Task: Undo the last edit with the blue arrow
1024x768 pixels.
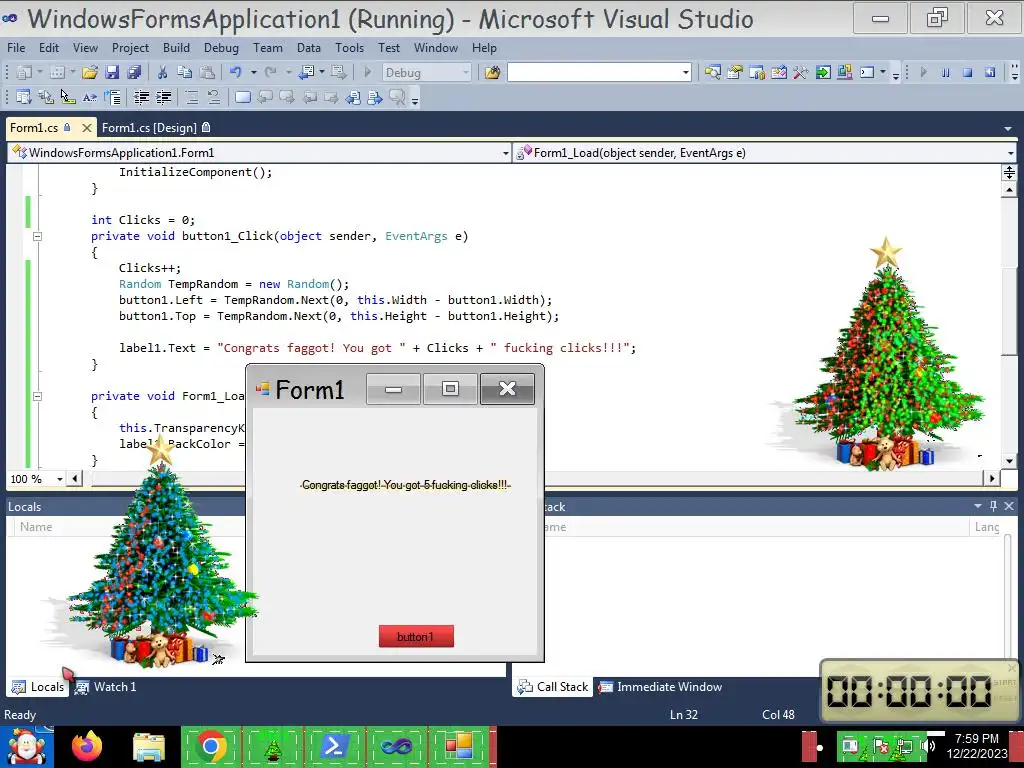Action: click(236, 72)
